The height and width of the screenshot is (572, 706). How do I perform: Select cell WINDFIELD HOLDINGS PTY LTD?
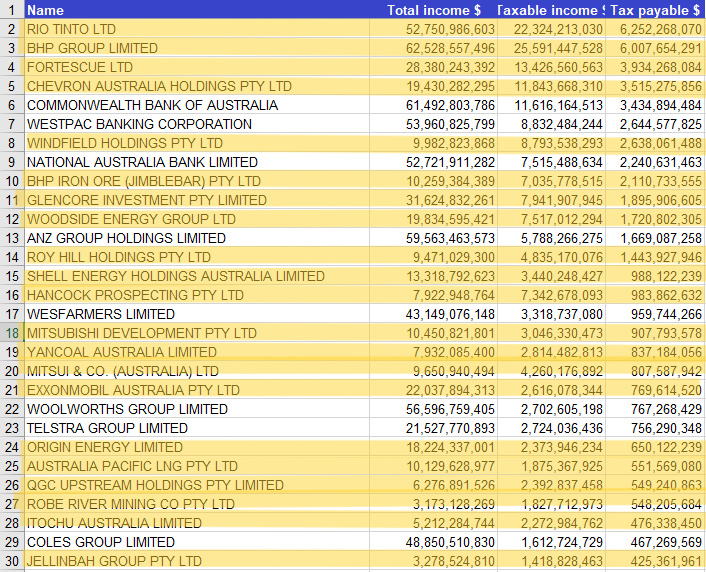point(197,143)
